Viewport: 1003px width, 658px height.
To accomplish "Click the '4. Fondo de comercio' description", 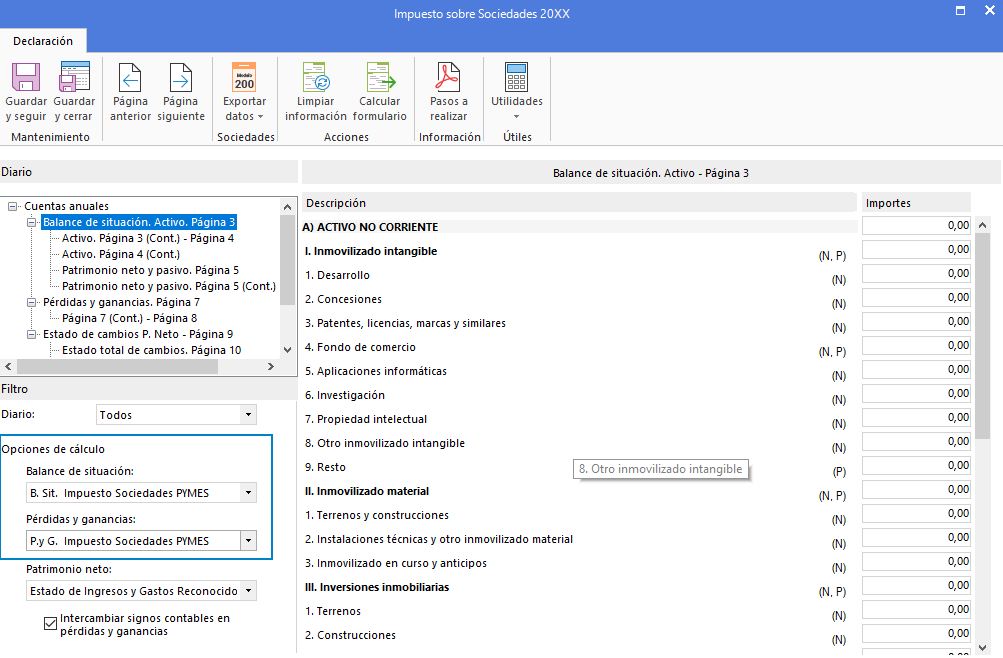I will tap(360, 347).
